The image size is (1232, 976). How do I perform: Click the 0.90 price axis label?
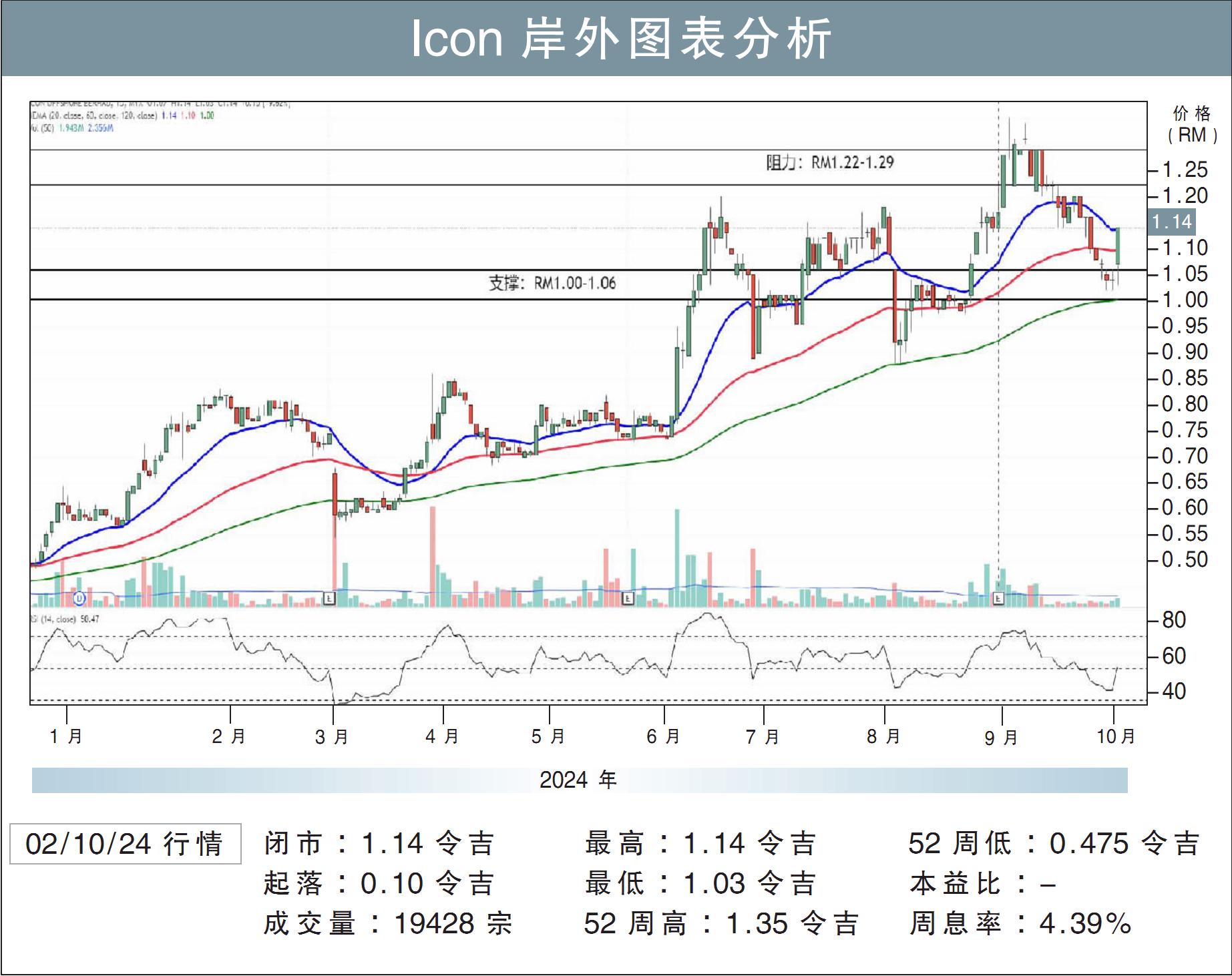pos(1185,352)
